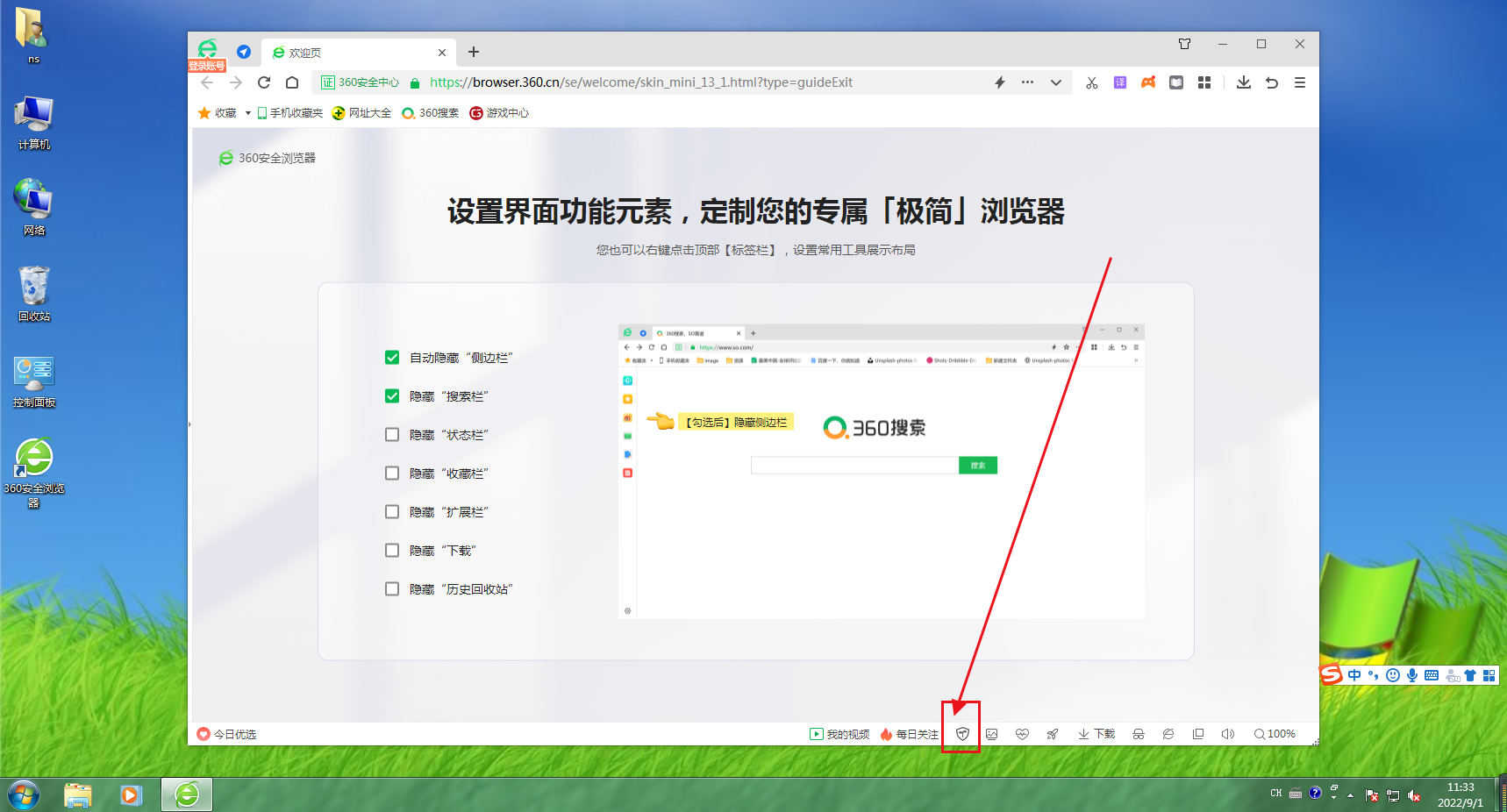The height and width of the screenshot is (812, 1507).
Task: Click the picture icon in status bar
Action: coord(992,734)
